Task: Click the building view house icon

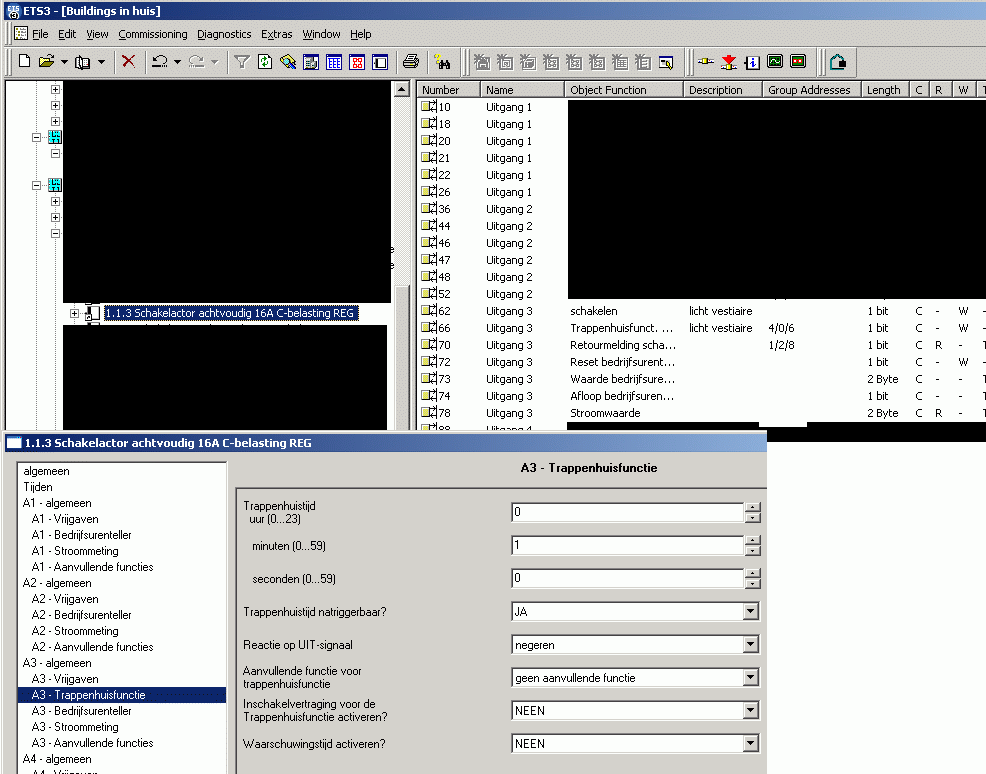Action: pos(838,62)
